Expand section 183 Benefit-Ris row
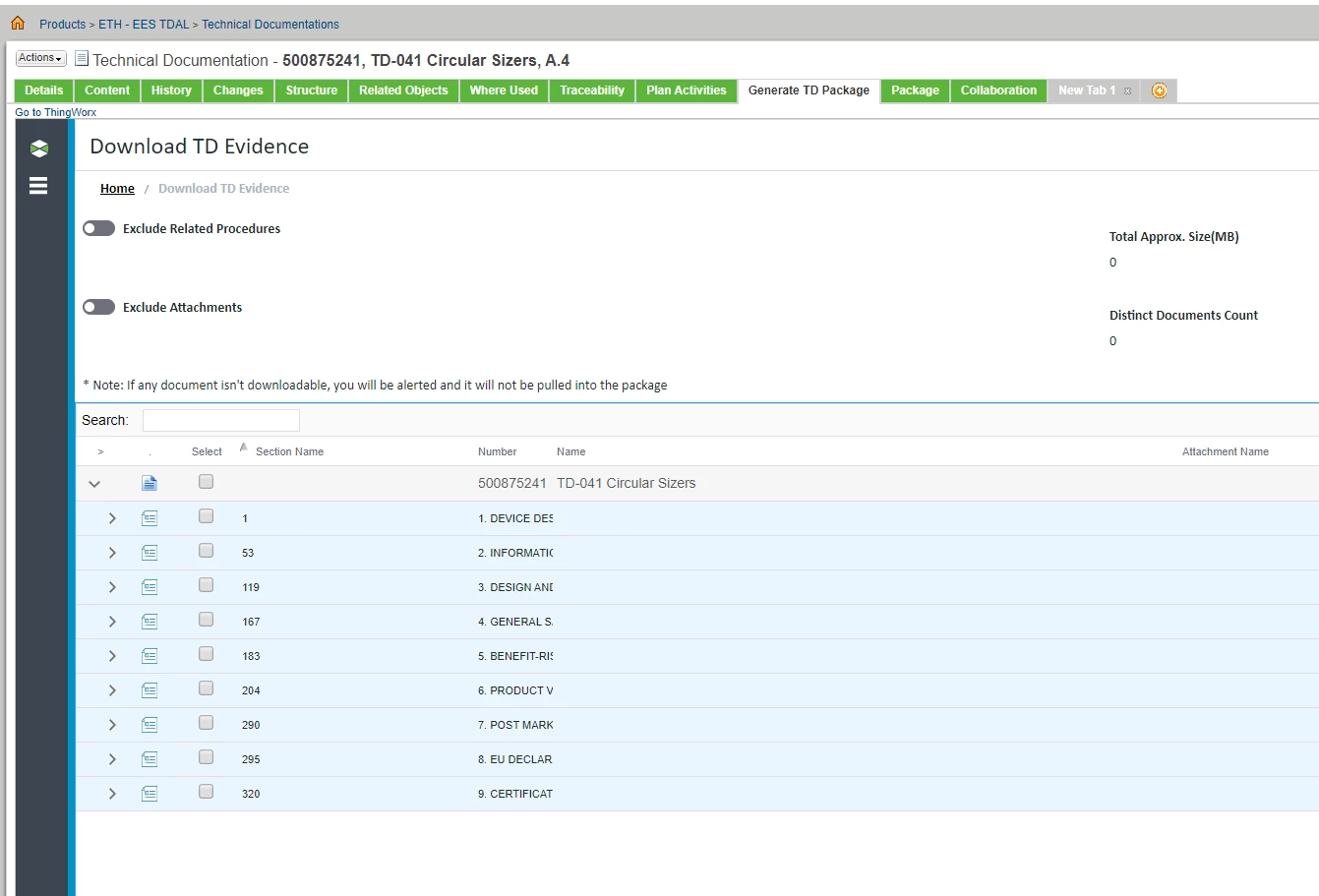This screenshot has height=896, width=1319. 112,656
